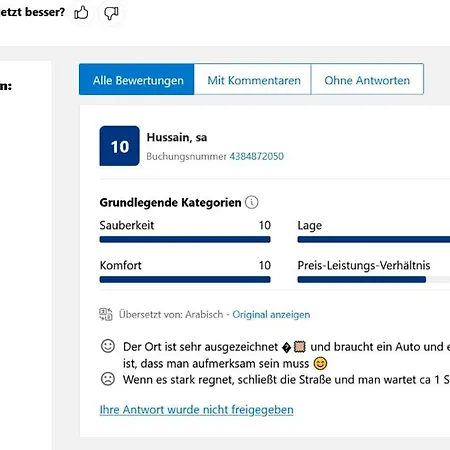The height and width of the screenshot is (450, 450).
Task: Open info icon beside Grundlegende Kategorien
Action: (252, 202)
